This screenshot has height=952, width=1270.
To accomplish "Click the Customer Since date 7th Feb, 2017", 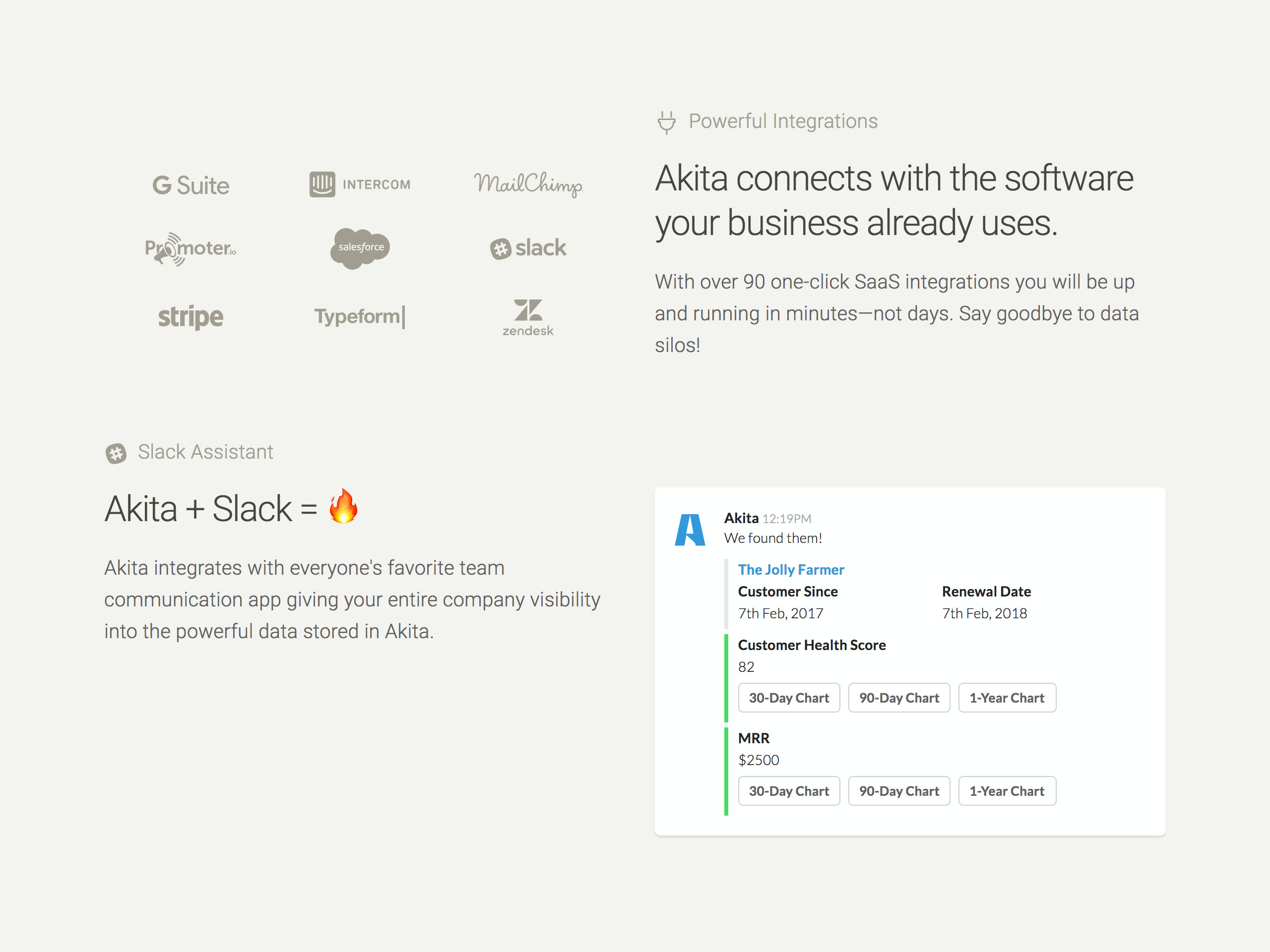I will 780,613.
